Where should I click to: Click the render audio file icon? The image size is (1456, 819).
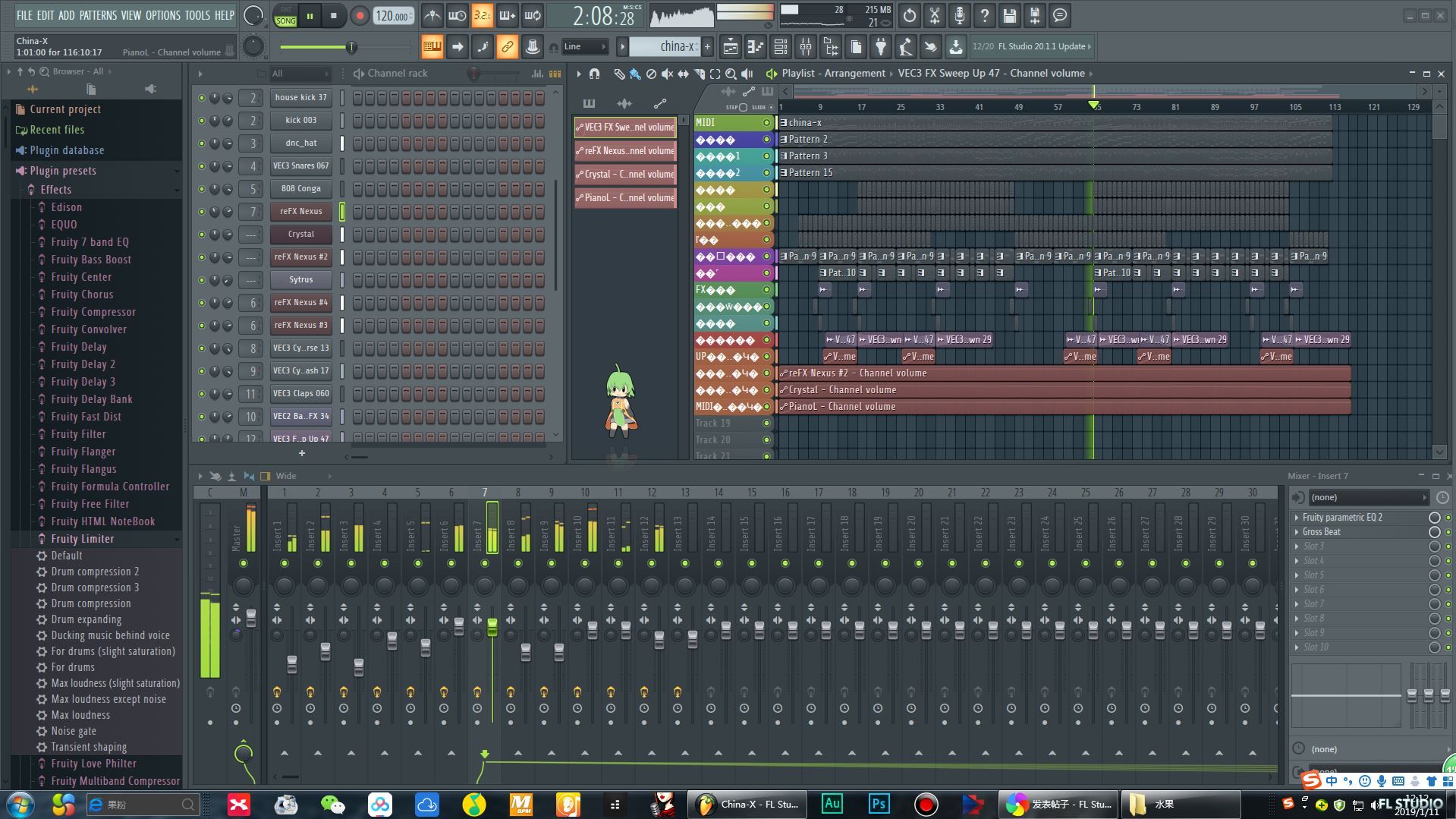(1035, 15)
